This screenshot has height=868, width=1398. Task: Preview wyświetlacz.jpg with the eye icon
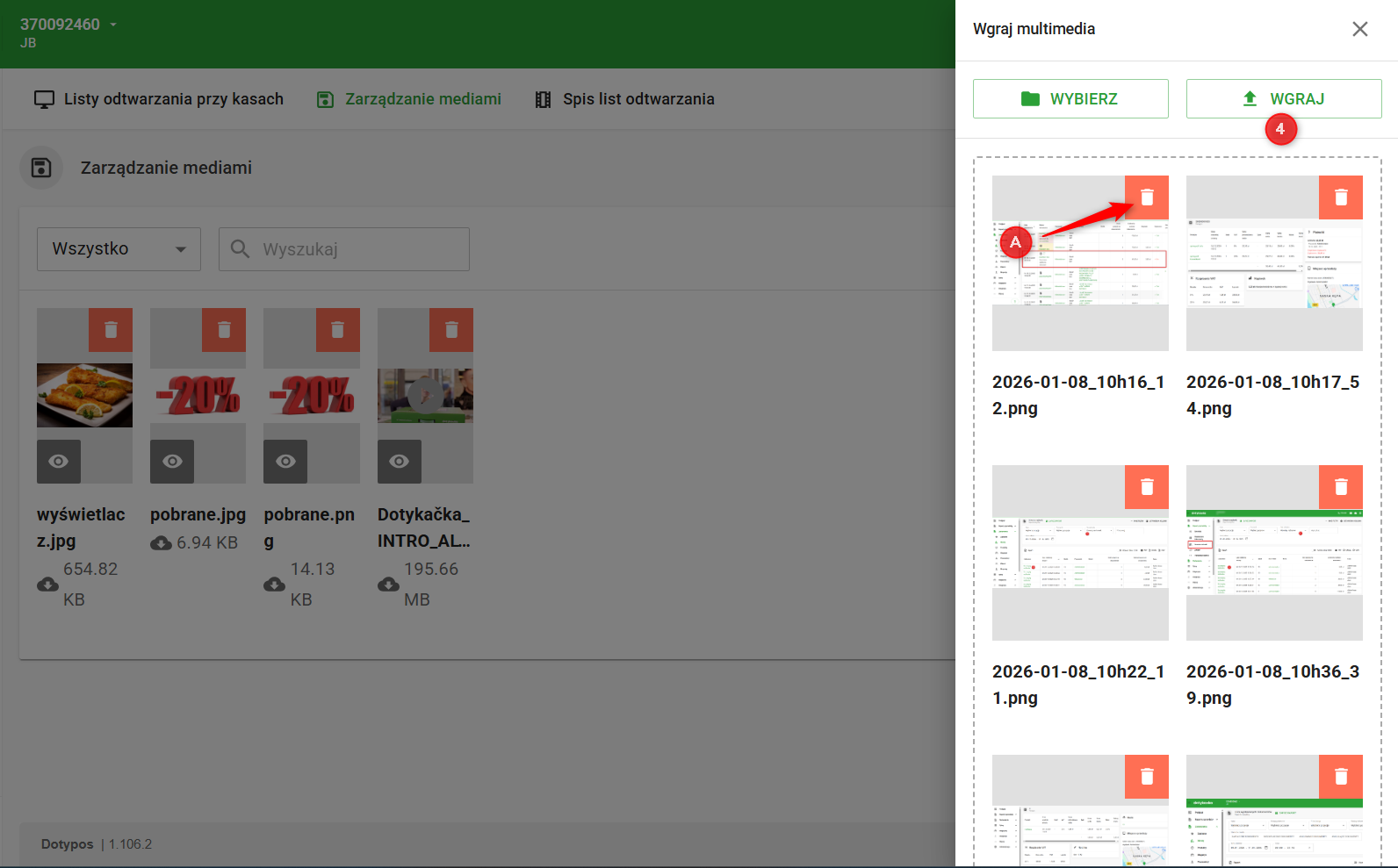pos(59,462)
